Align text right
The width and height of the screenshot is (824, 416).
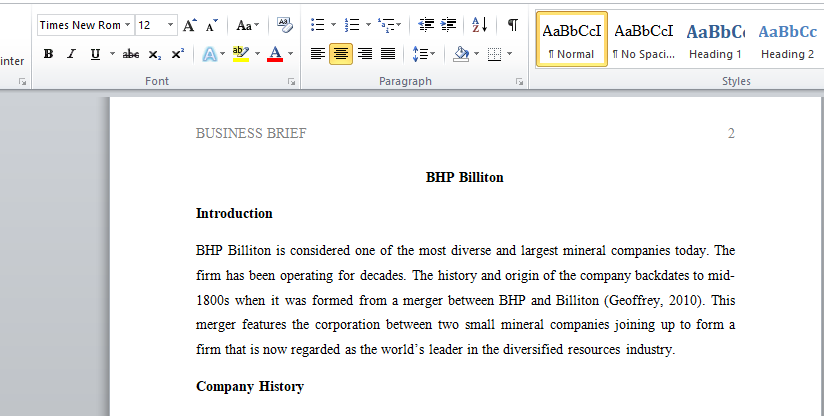pyautogui.click(x=365, y=54)
